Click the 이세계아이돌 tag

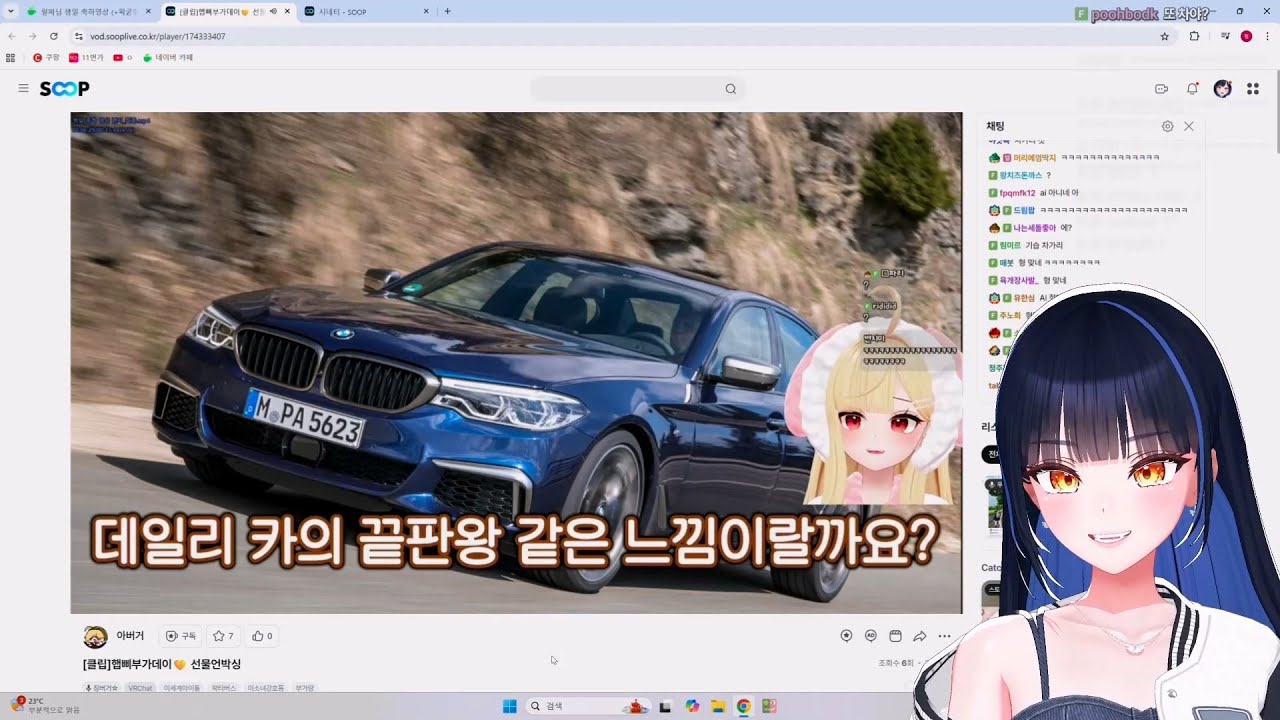(x=182, y=688)
